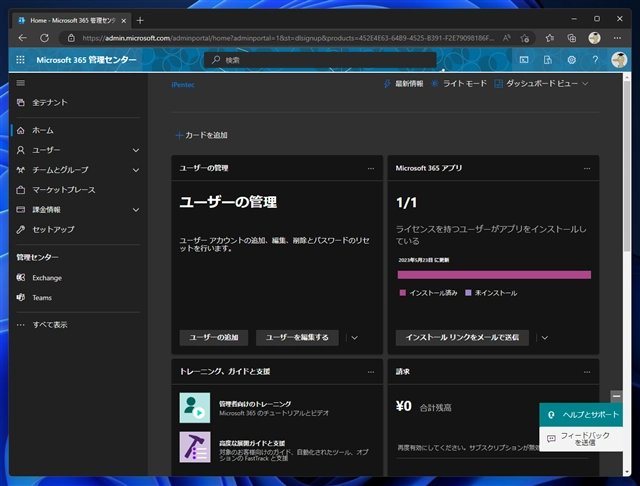Open the mobile app download icon in header
Image resolution: width=640 pixels, height=486 pixels.
pos(548,60)
